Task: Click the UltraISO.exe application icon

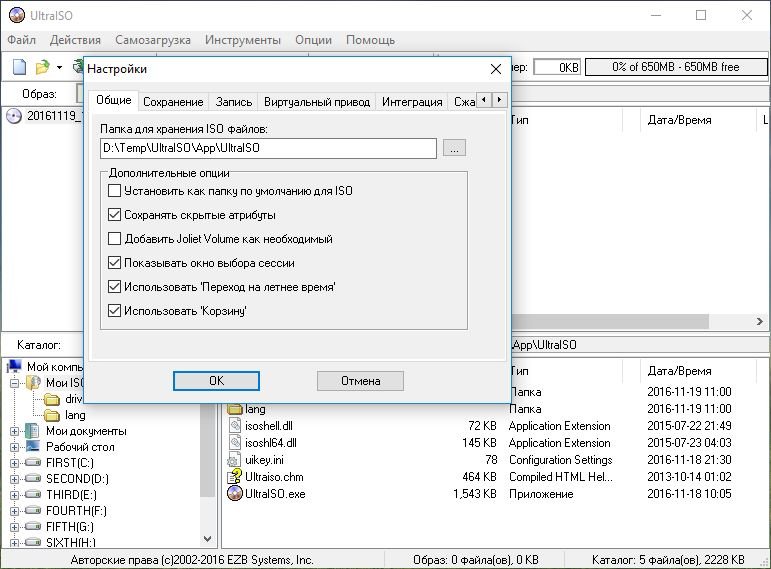Action: pyautogui.click(x=235, y=493)
